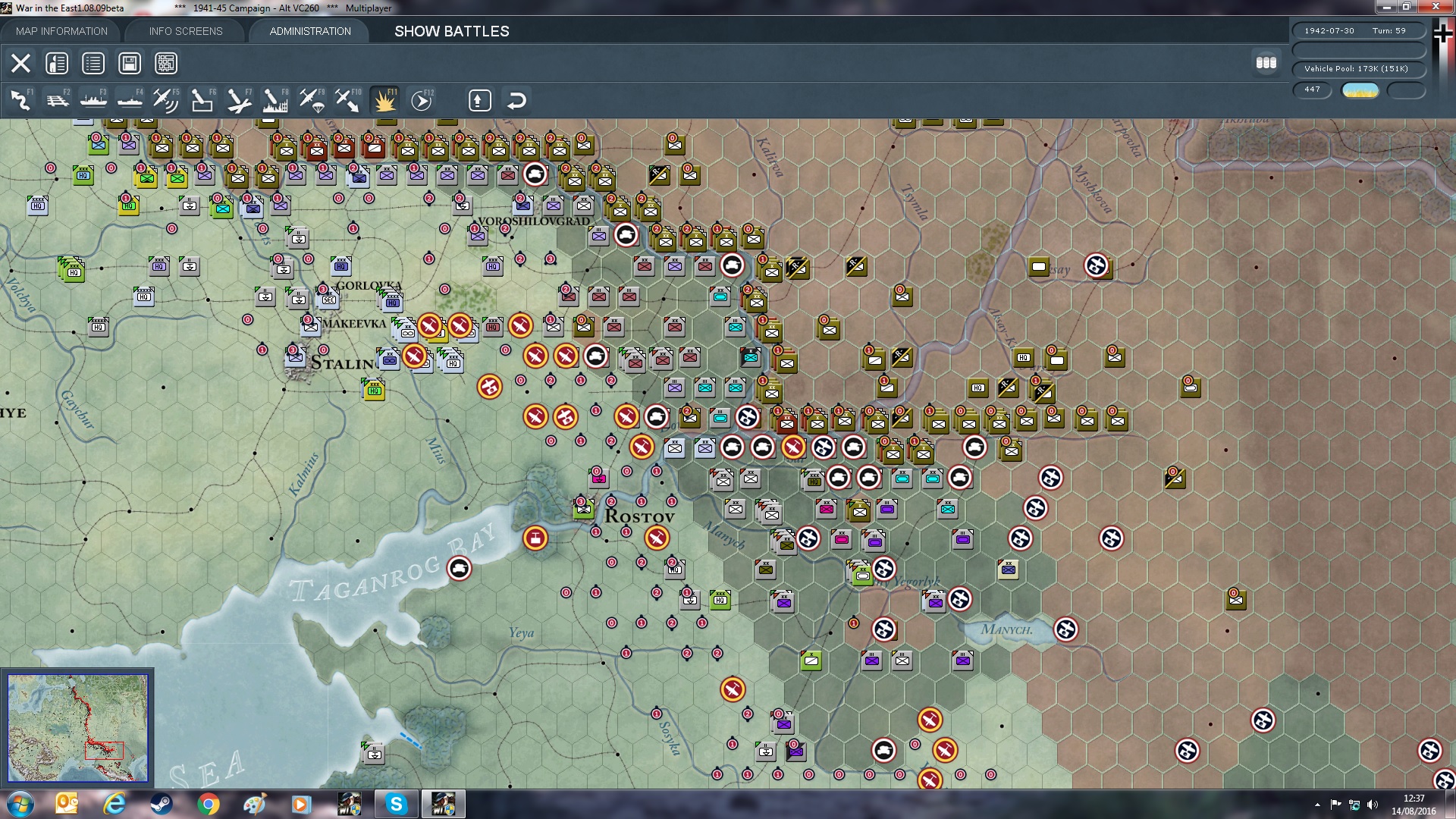1456x819 pixels.
Task: Switch to rail movement mode F2
Action: (57, 99)
